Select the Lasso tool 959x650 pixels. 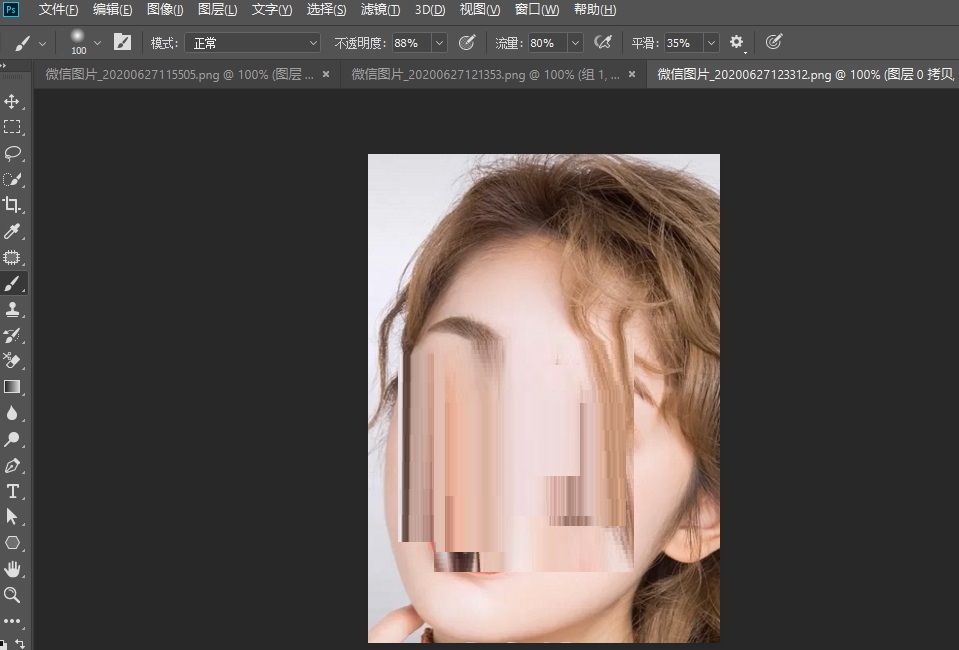pos(13,153)
